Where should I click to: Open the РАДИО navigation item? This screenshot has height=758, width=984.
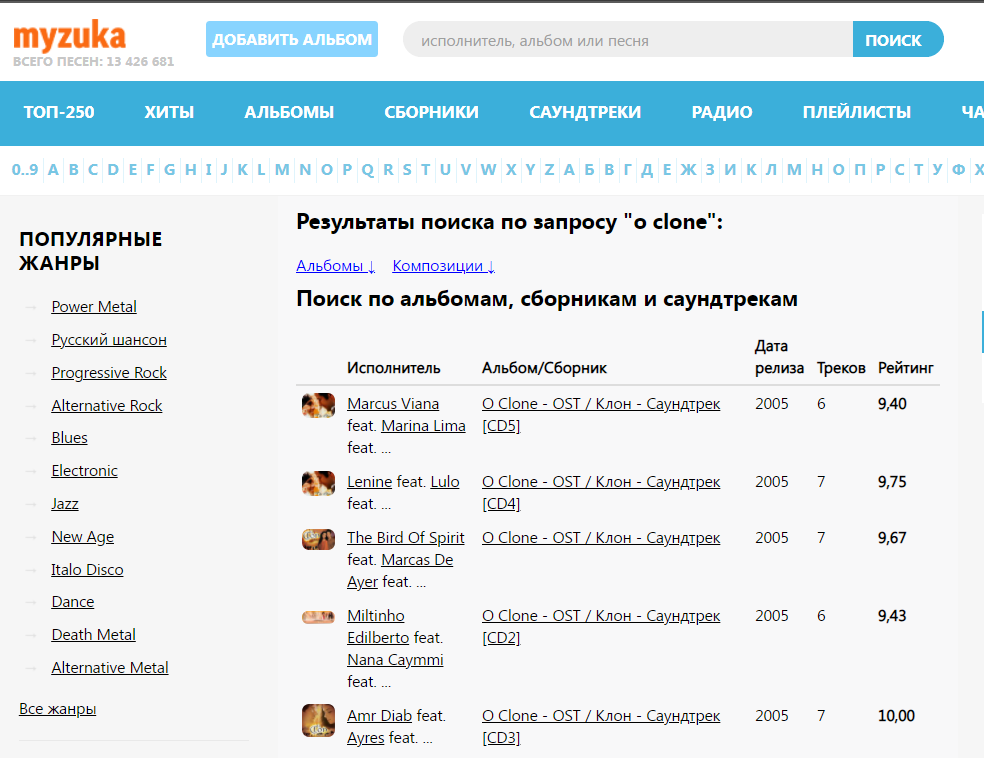tap(722, 112)
